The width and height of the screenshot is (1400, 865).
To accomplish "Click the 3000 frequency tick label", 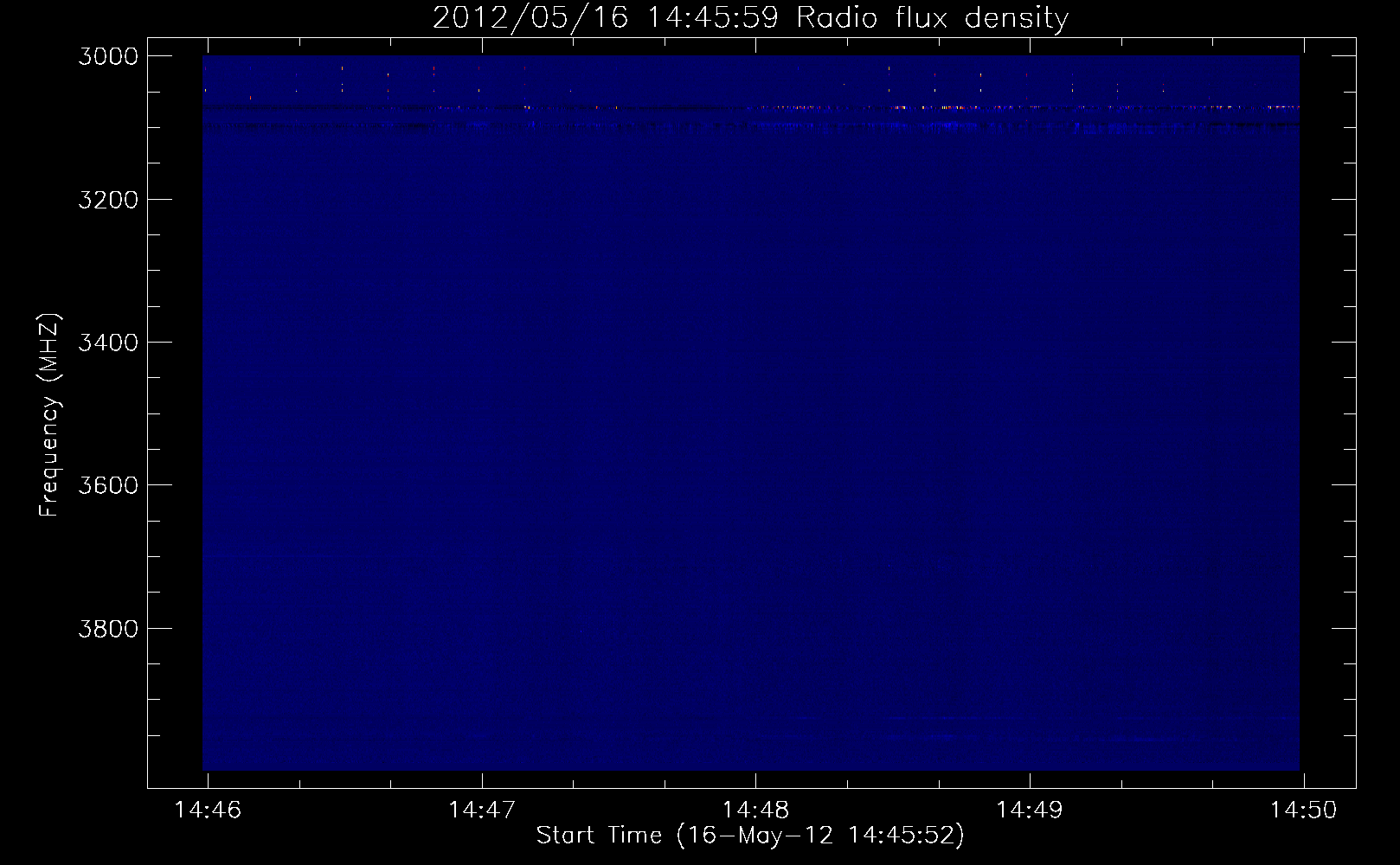I will coord(108,56).
